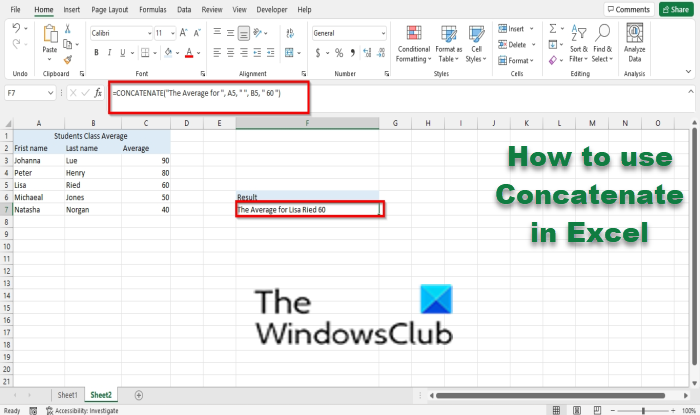The height and width of the screenshot is (415, 700).
Task: Click the Font Color red A icon
Action: click(189, 53)
